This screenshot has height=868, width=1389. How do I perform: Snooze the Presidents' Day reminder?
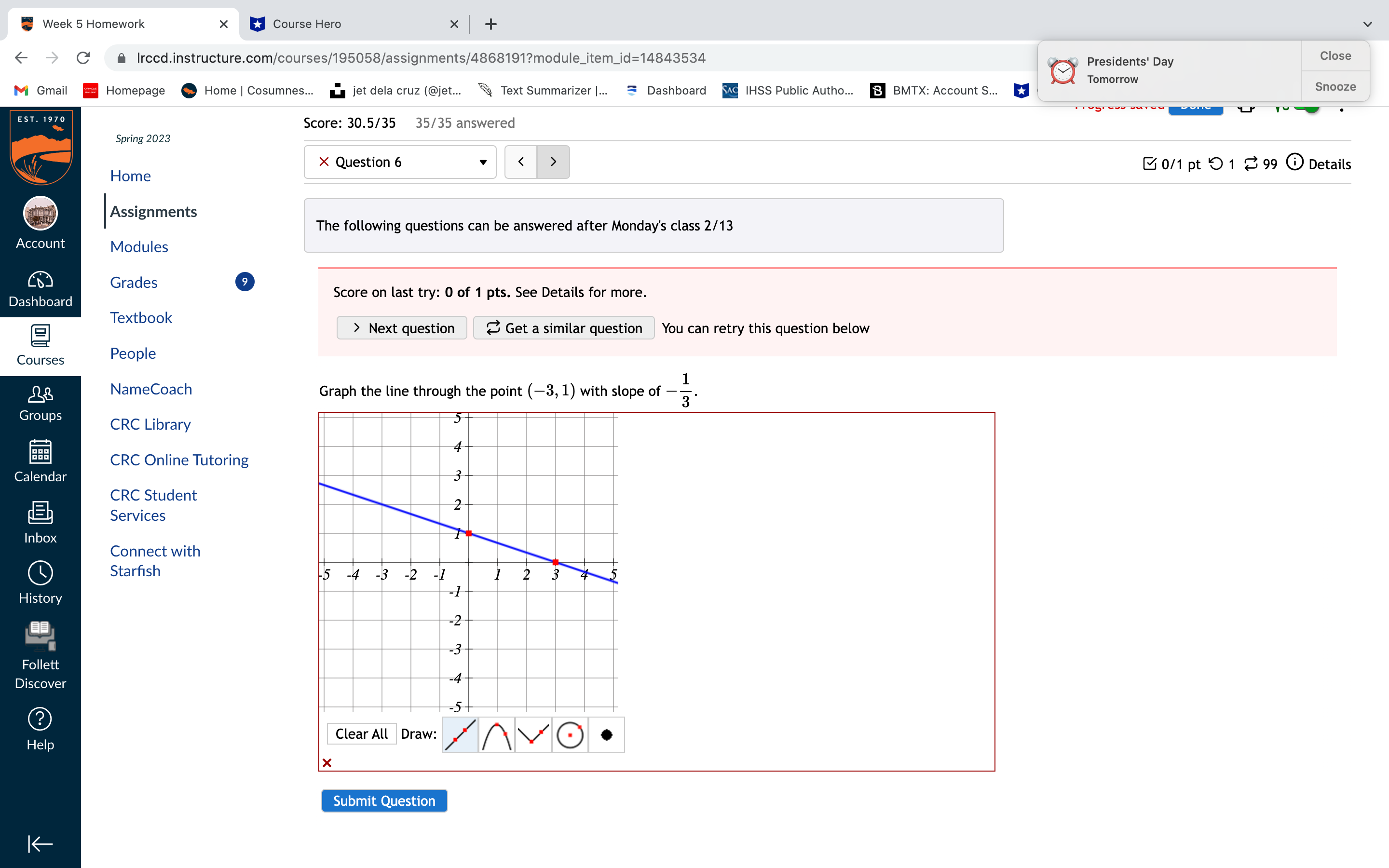1335,86
